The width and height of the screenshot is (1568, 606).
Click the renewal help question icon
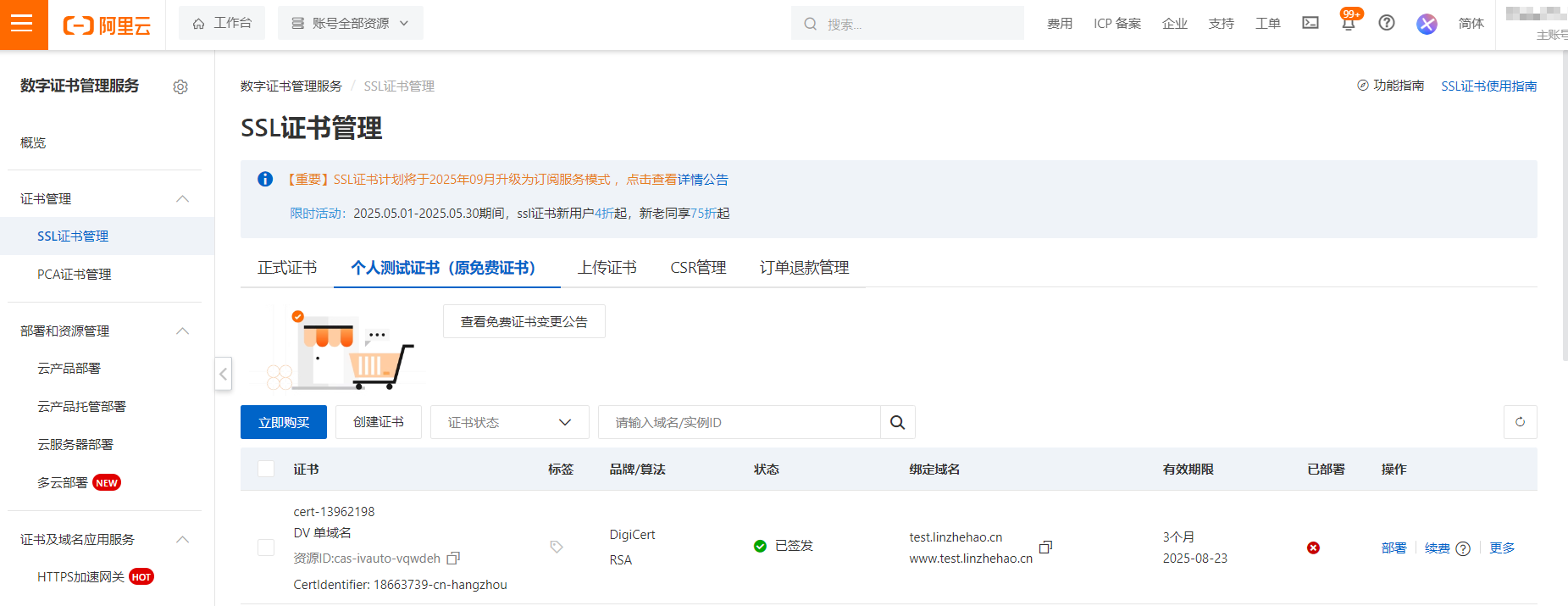1463,548
